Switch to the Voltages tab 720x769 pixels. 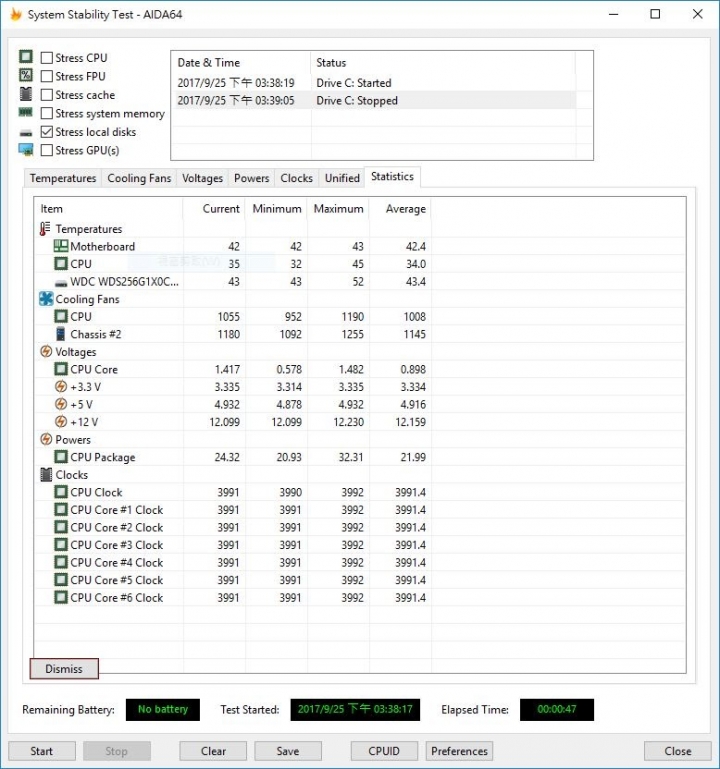pos(202,178)
